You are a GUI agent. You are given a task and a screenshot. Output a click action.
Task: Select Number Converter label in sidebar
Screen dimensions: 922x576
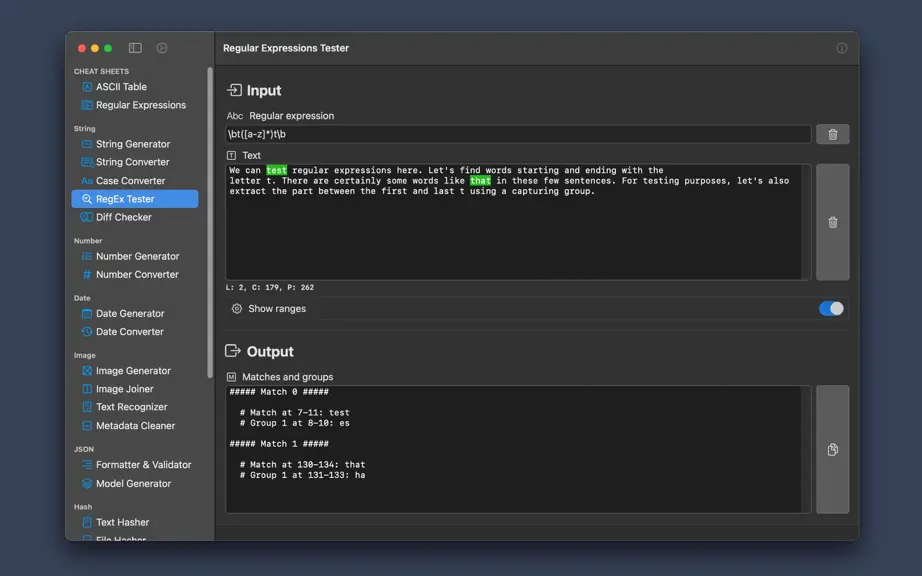click(138, 274)
